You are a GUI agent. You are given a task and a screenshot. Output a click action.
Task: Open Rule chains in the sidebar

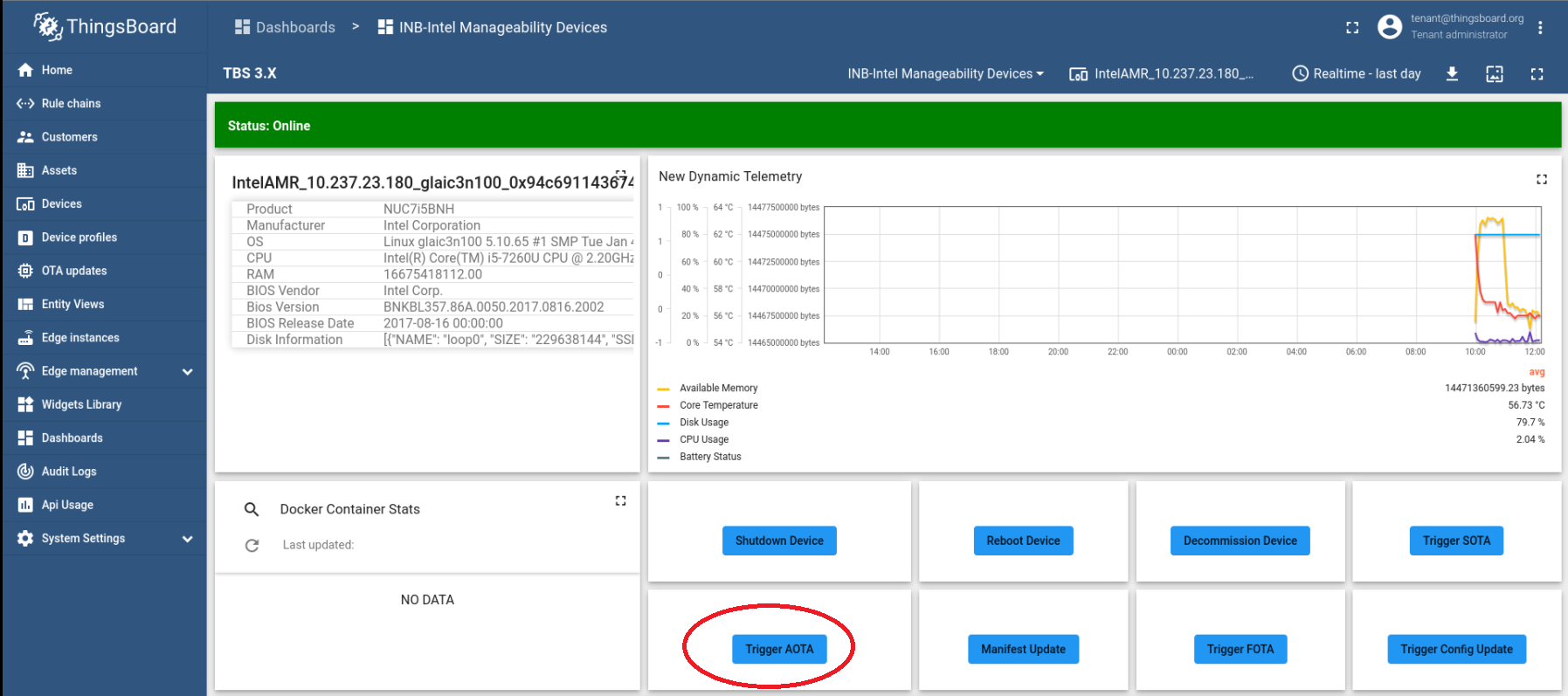tap(104, 103)
